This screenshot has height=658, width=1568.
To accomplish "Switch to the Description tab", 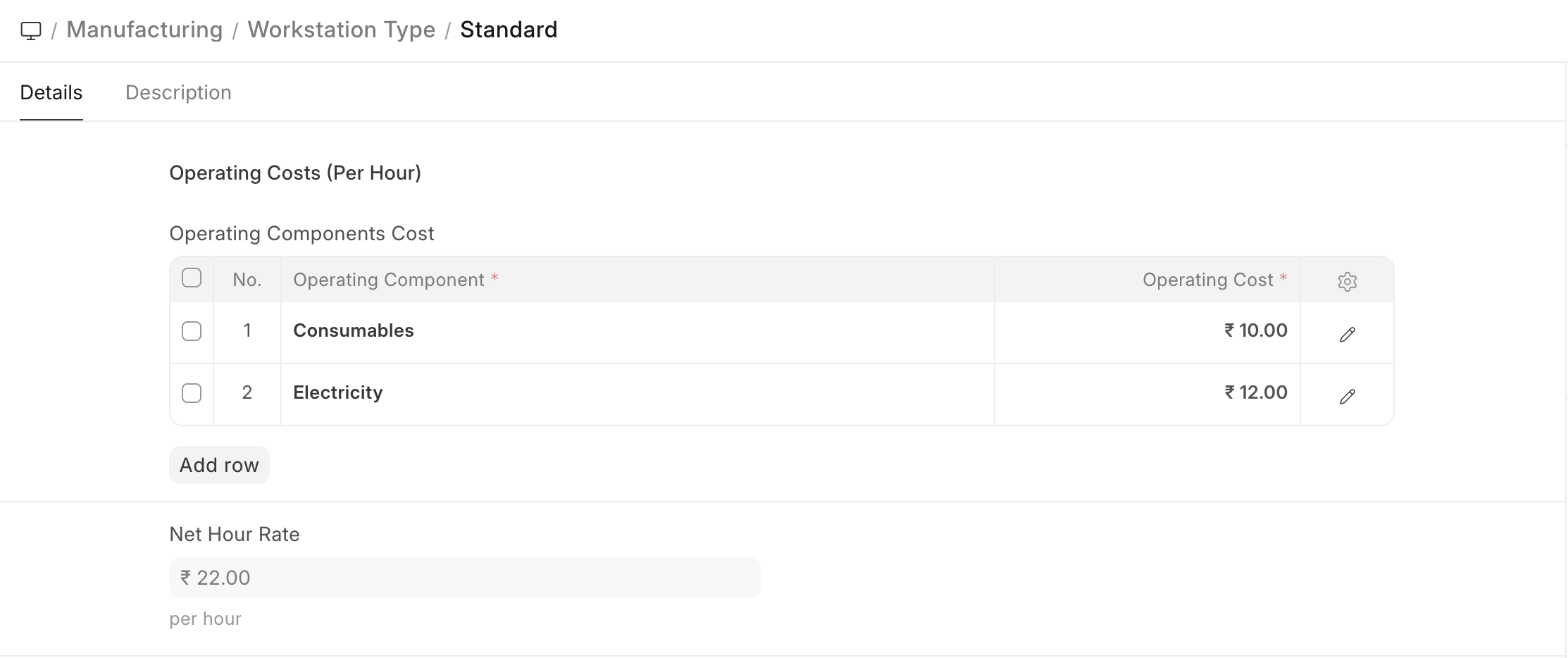I will tap(178, 92).
